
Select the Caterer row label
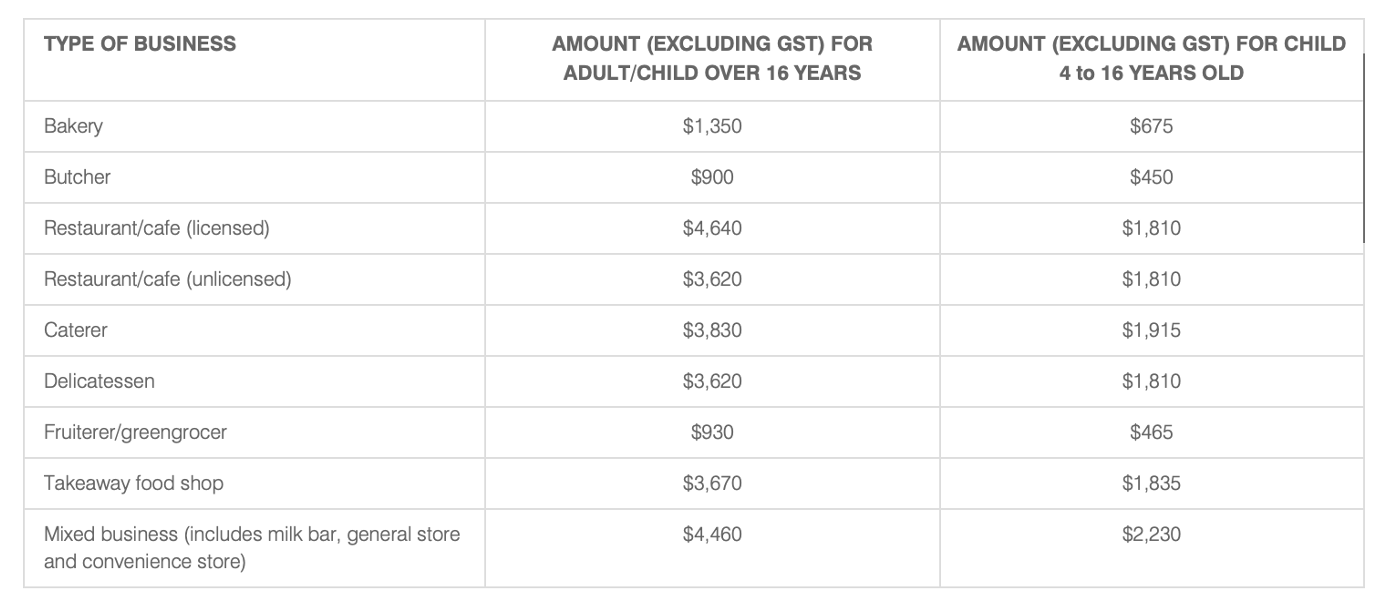pos(75,330)
